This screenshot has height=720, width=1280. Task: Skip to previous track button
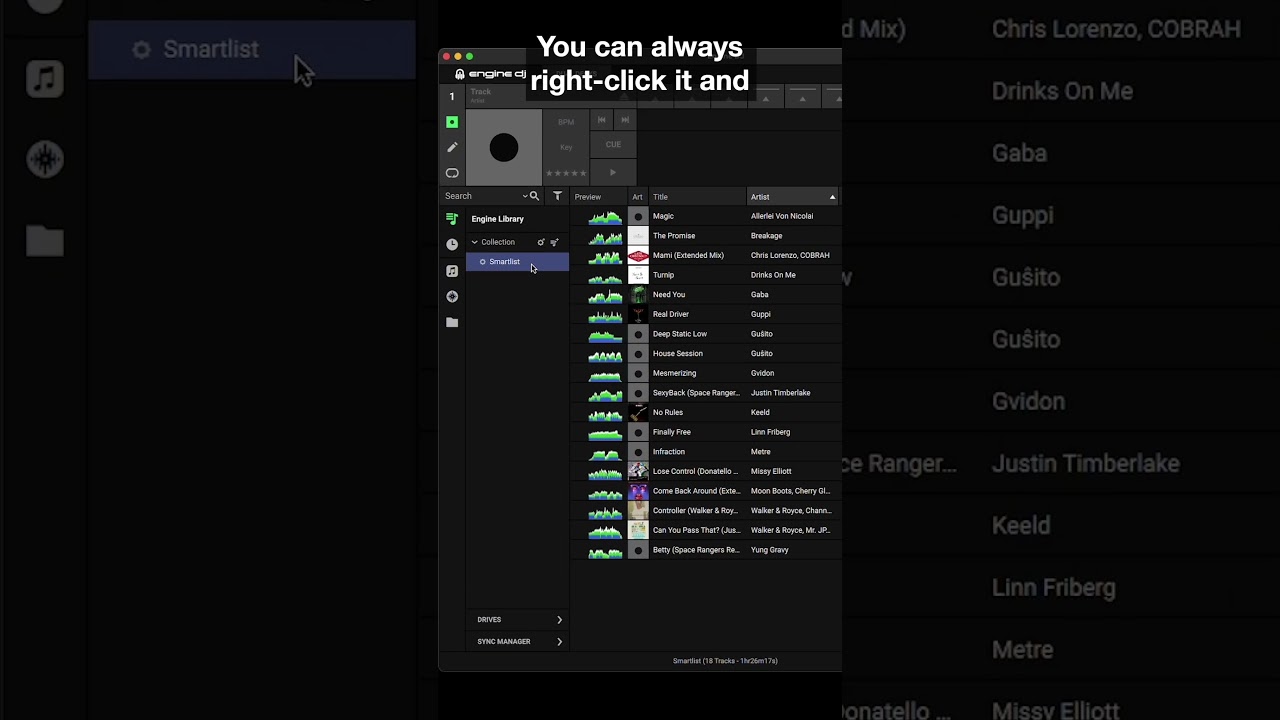pyautogui.click(x=601, y=120)
